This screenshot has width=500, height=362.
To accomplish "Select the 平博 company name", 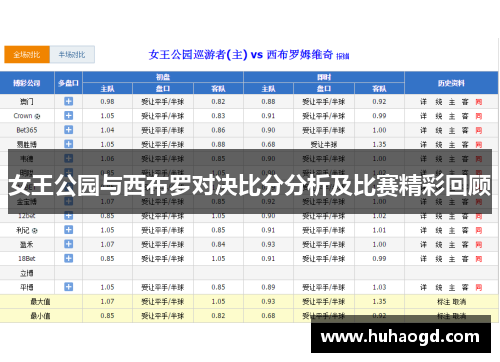I will pyautogui.click(x=27, y=287).
